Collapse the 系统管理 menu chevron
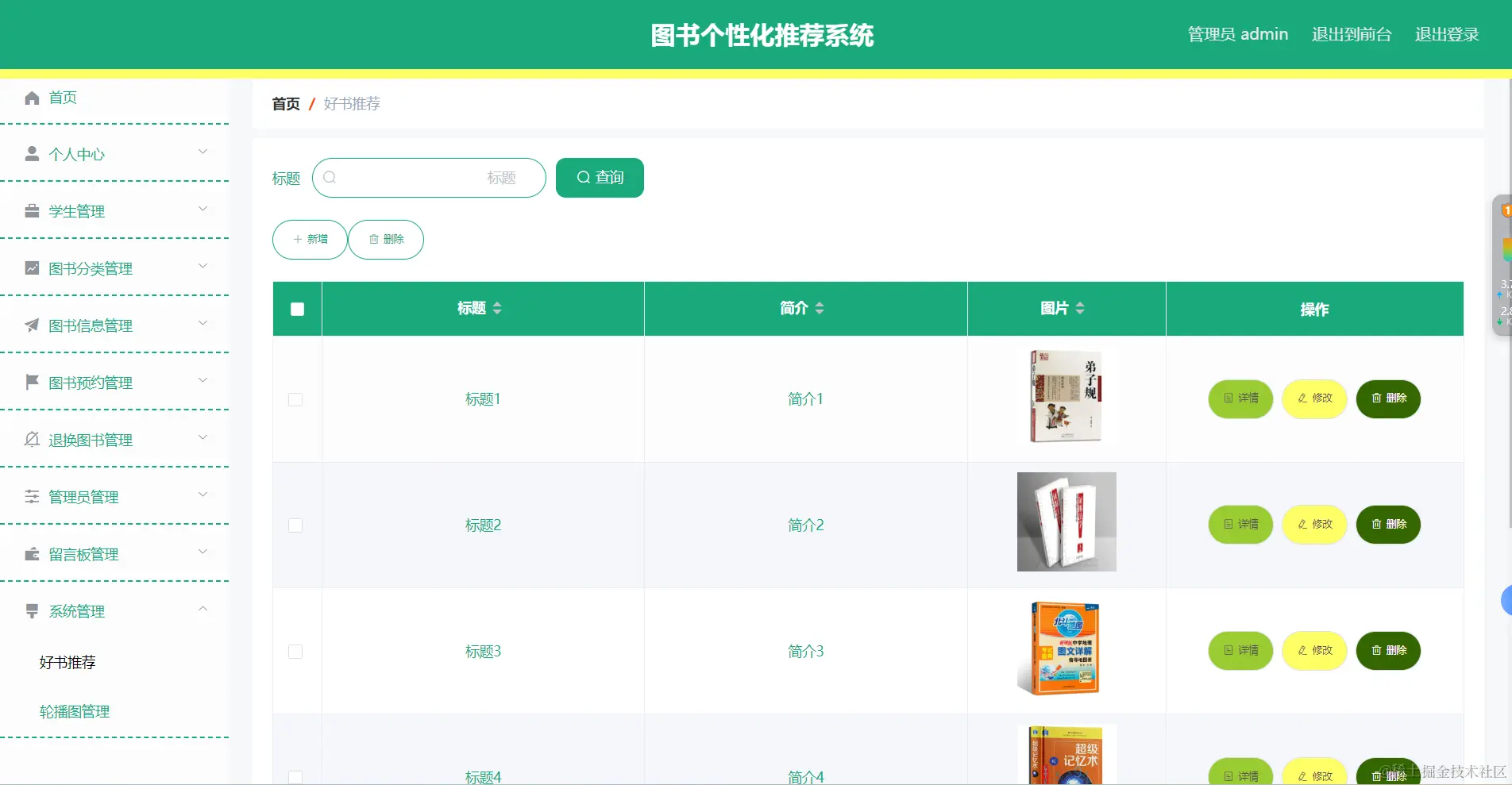 coord(203,609)
